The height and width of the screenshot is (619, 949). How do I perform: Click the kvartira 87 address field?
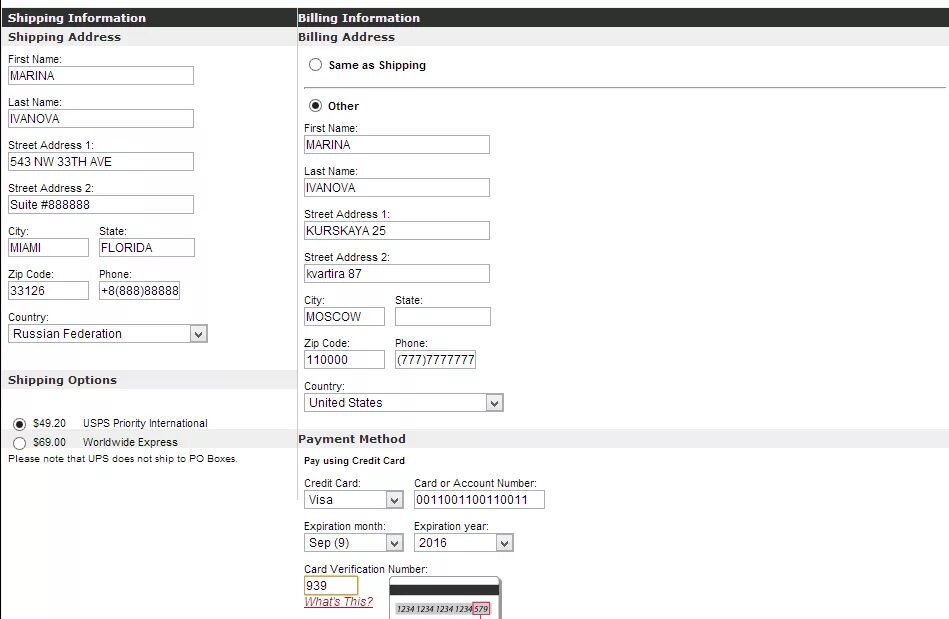(x=397, y=273)
